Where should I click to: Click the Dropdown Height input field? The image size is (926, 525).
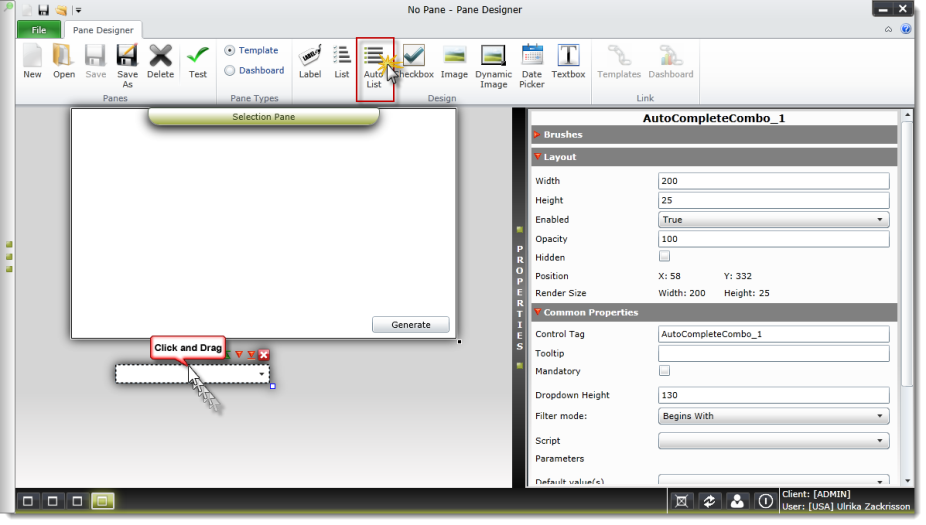(x=773, y=395)
